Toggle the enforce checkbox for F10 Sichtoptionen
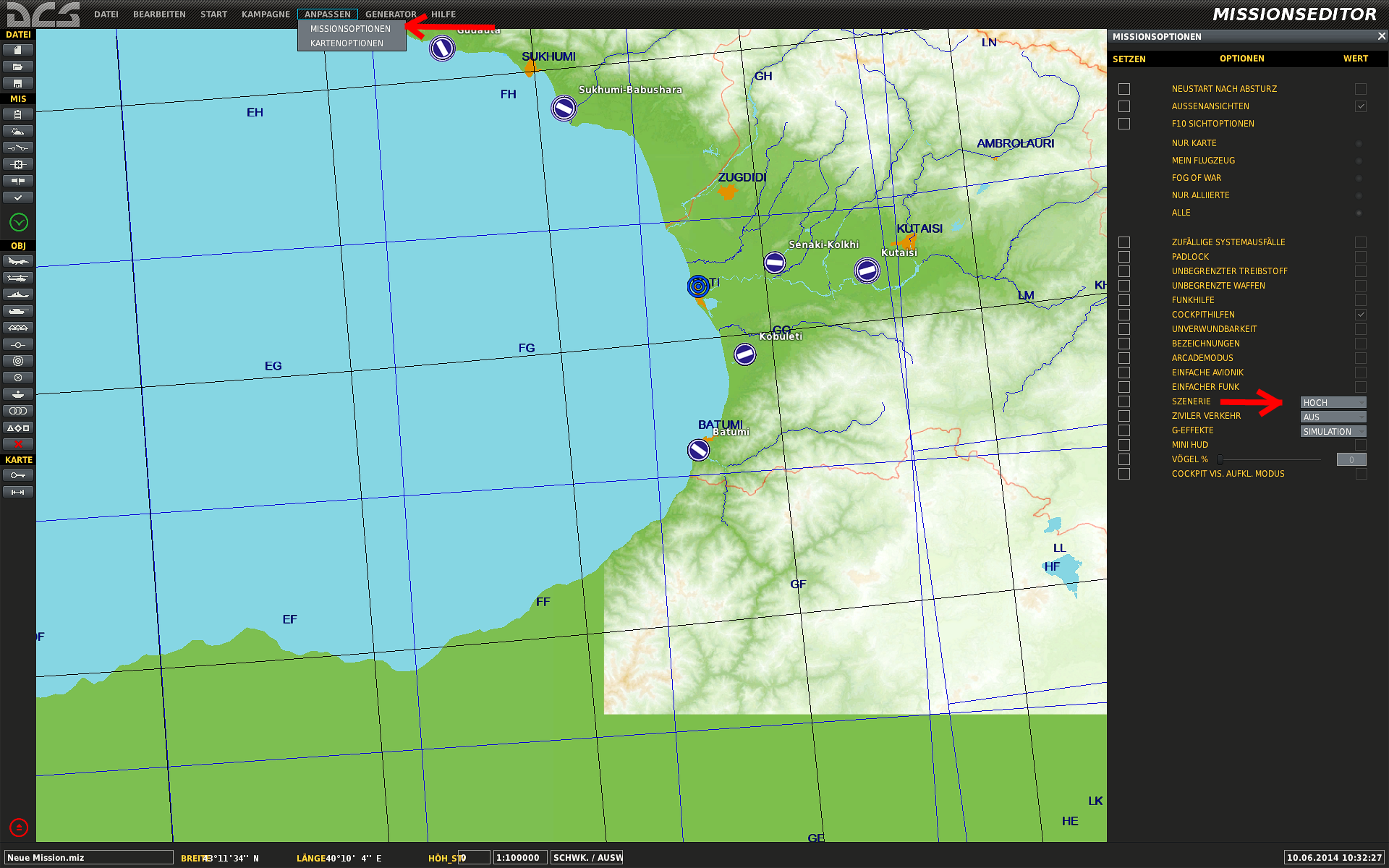The image size is (1389, 868). click(x=1124, y=124)
